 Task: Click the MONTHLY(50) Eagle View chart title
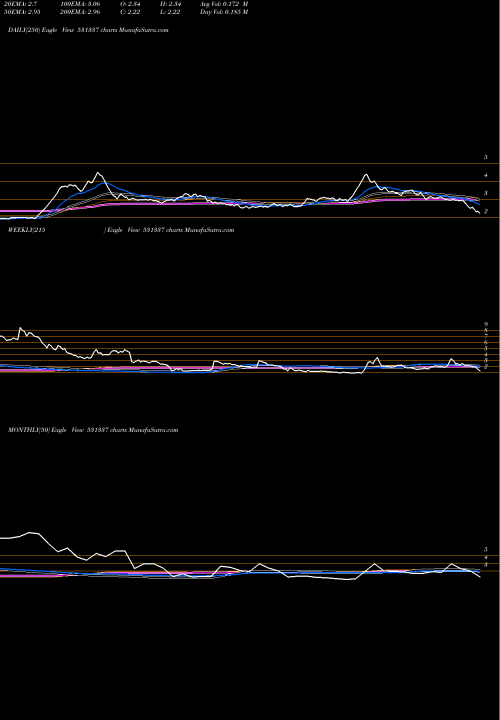[93, 430]
